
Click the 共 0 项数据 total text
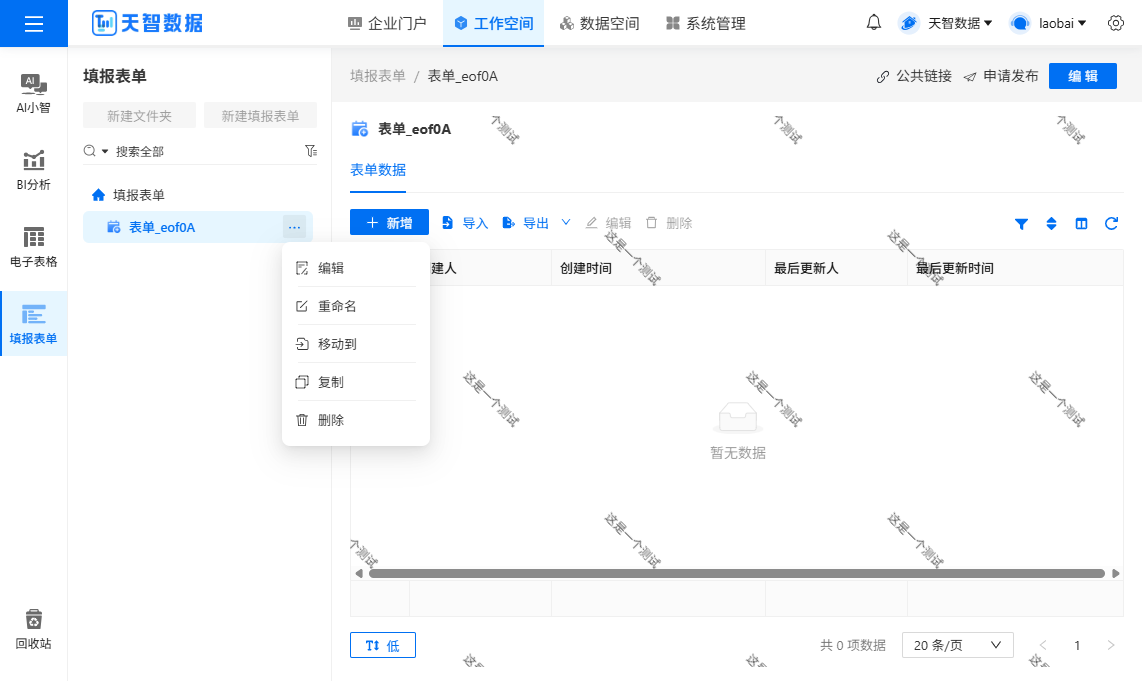pos(853,645)
